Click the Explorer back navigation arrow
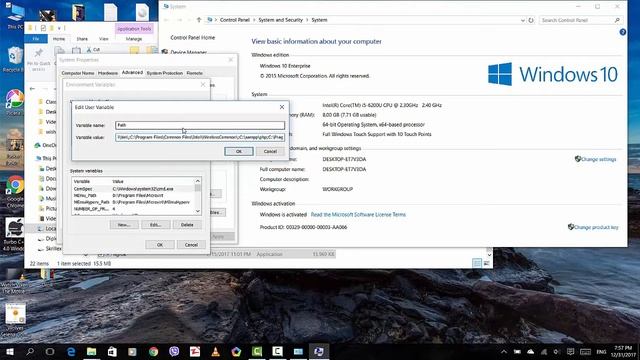Screen dimensions: 640x360 pyautogui.click(x=32, y=89)
